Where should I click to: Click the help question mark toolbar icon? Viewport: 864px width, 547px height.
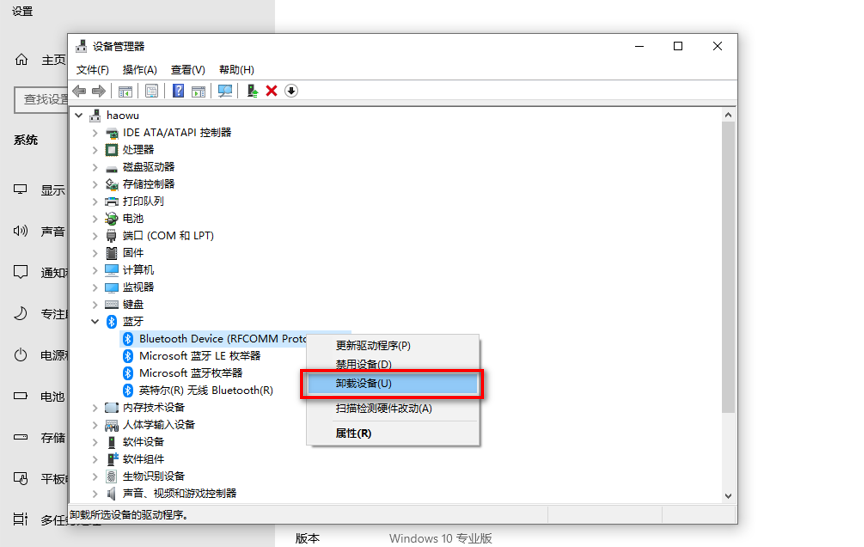178,91
